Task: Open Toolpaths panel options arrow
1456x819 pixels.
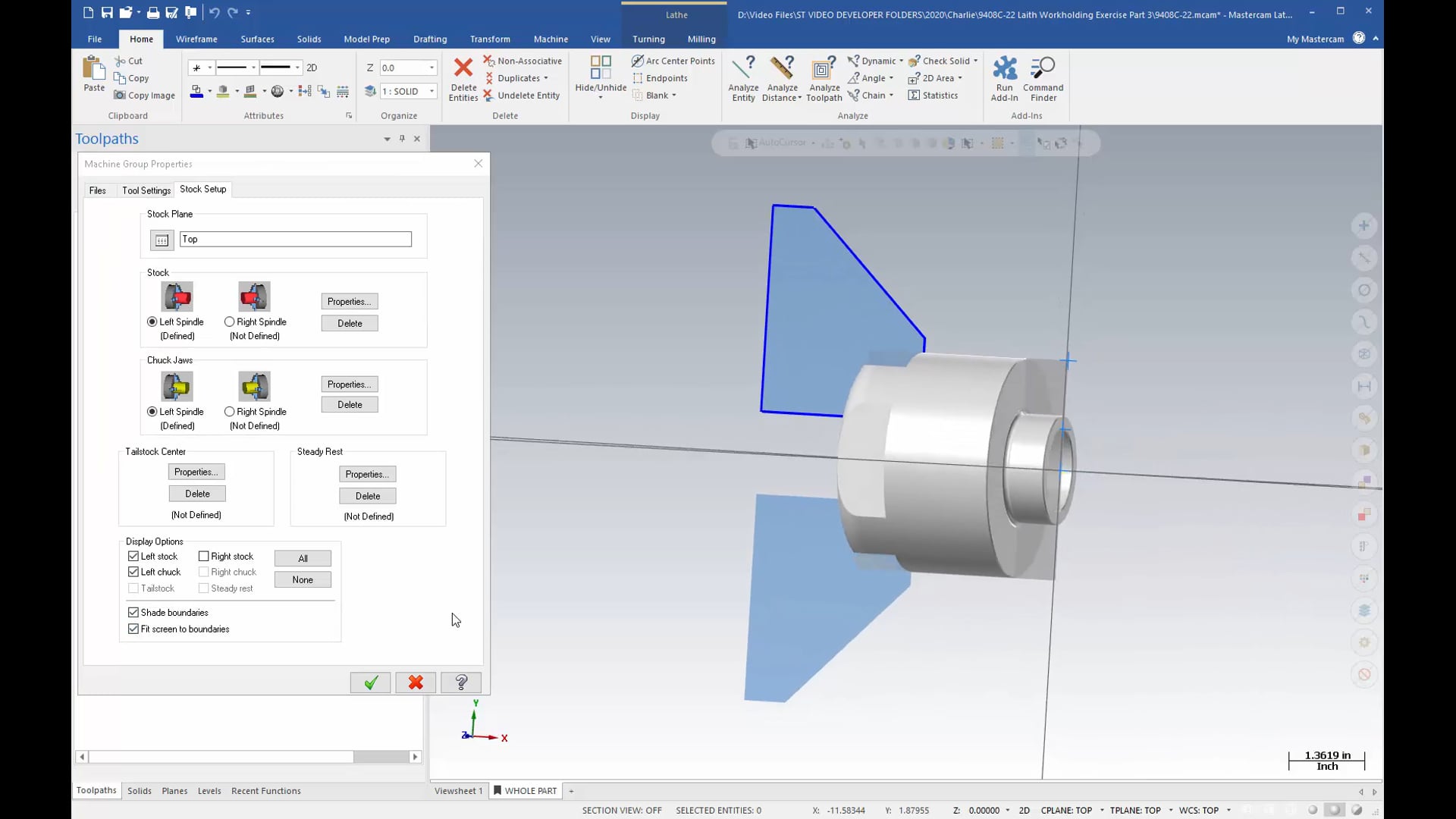Action: pos(387,139)
